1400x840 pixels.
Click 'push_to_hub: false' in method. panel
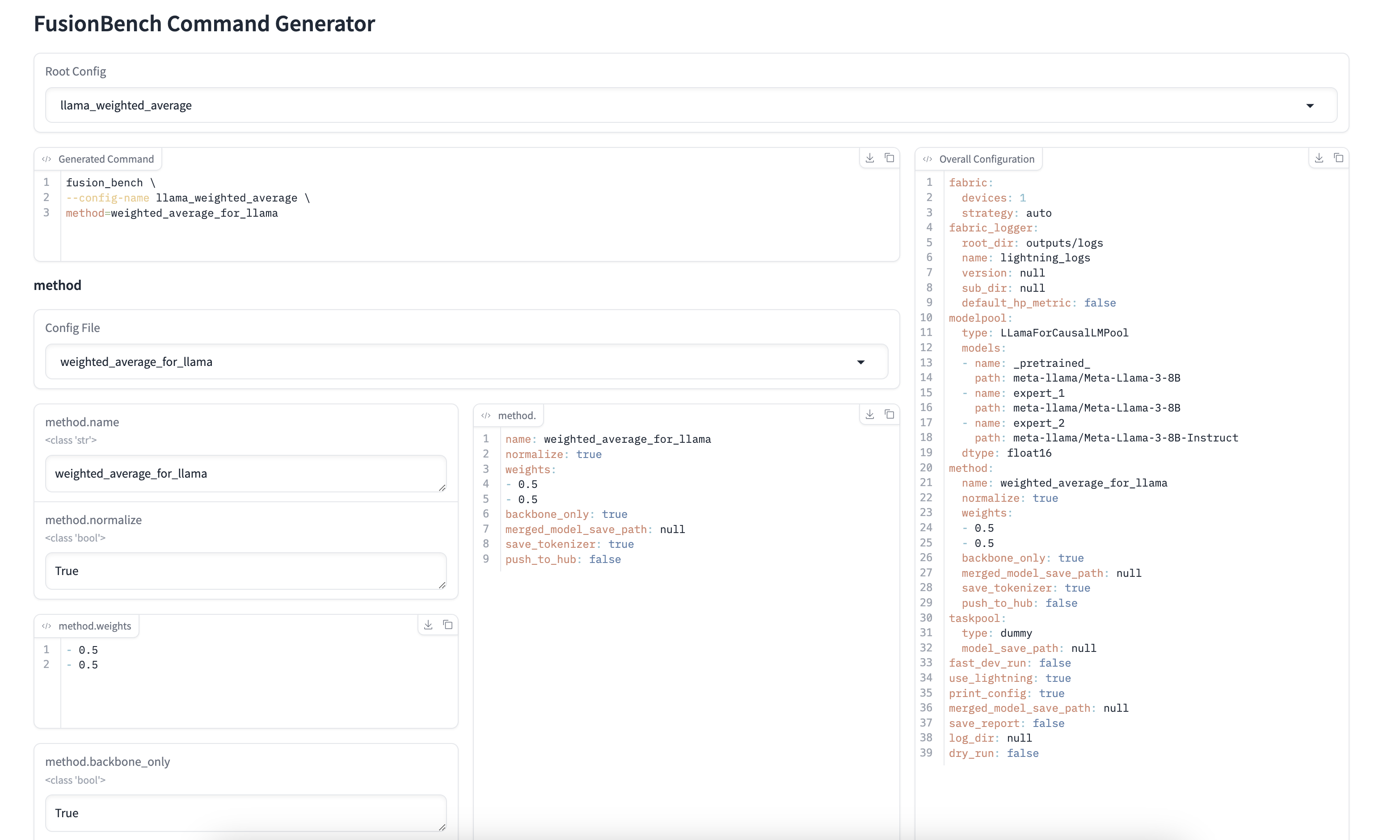(563, 559)
